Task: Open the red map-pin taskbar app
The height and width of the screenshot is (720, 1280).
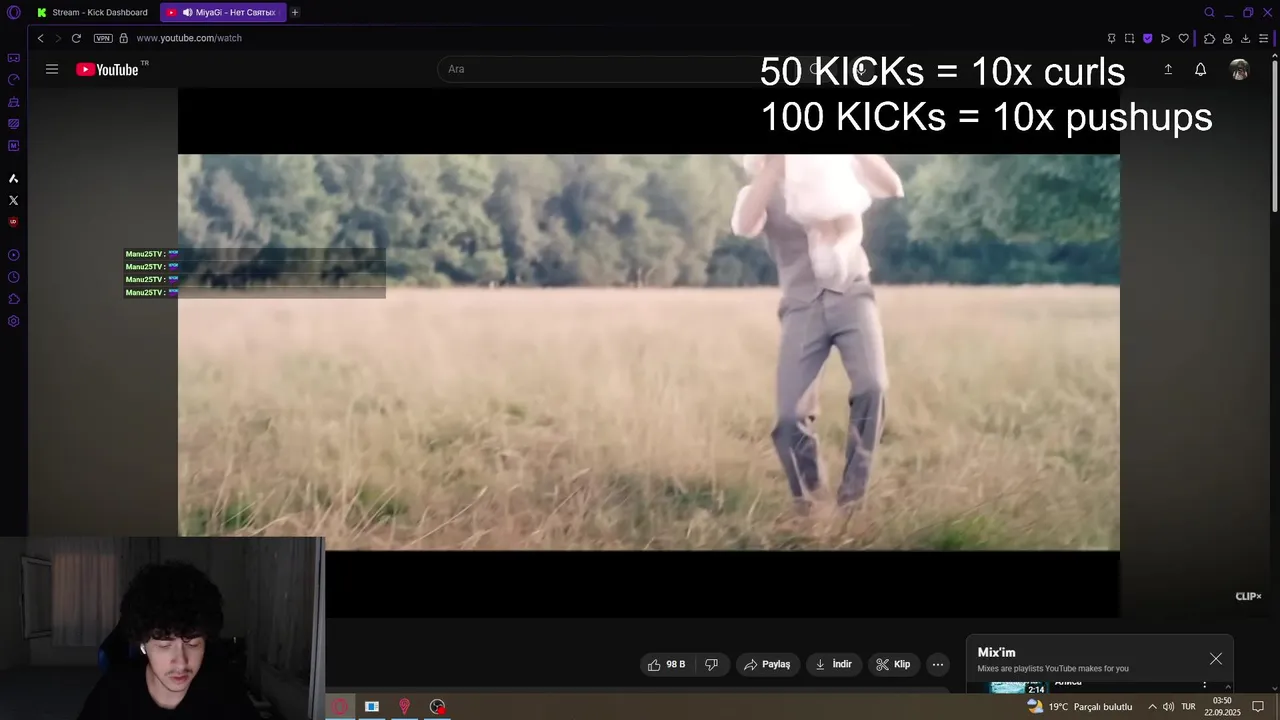Action: (404, 706)
